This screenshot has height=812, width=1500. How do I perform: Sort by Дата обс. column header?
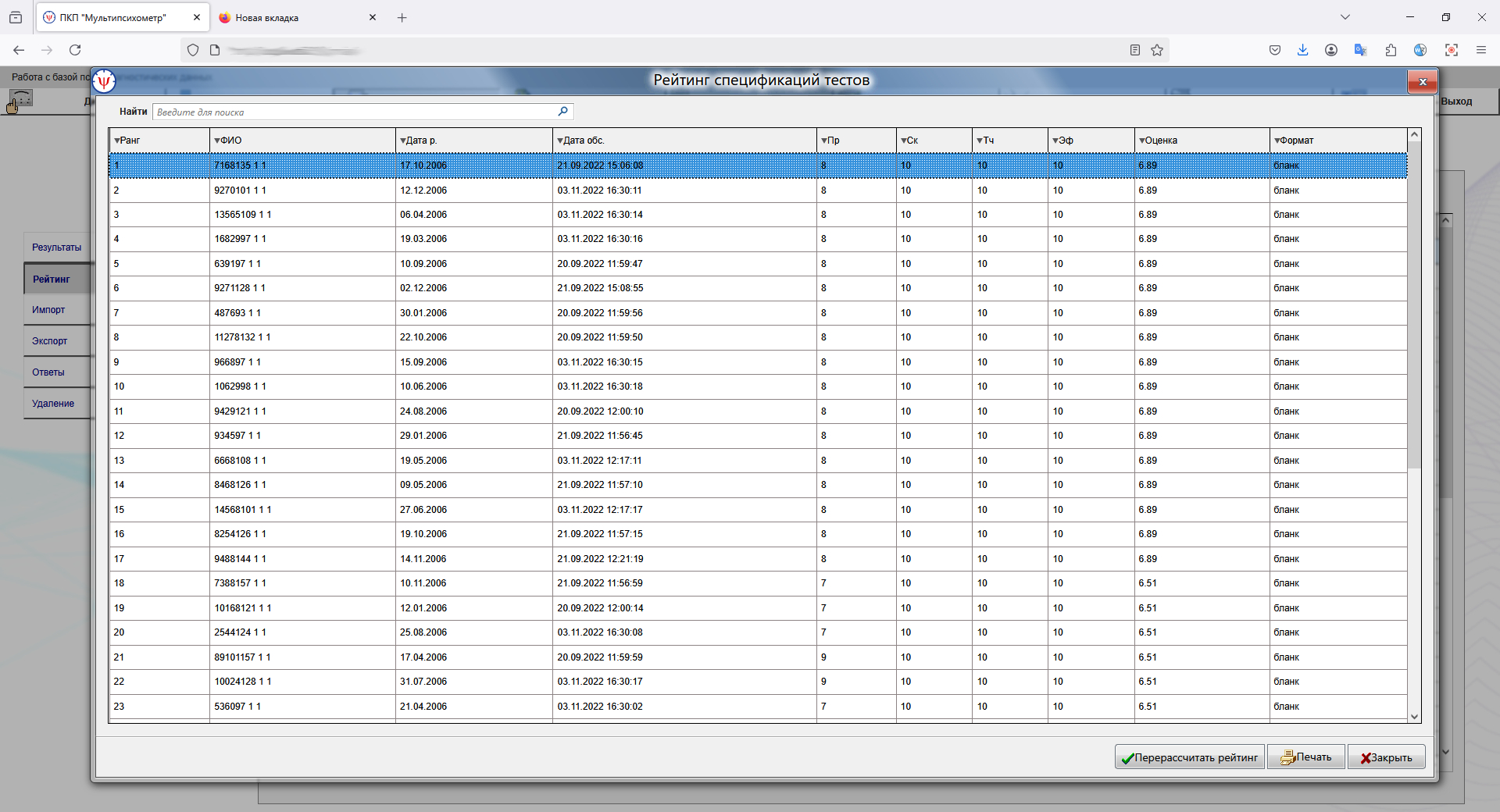tap(583, 141)
